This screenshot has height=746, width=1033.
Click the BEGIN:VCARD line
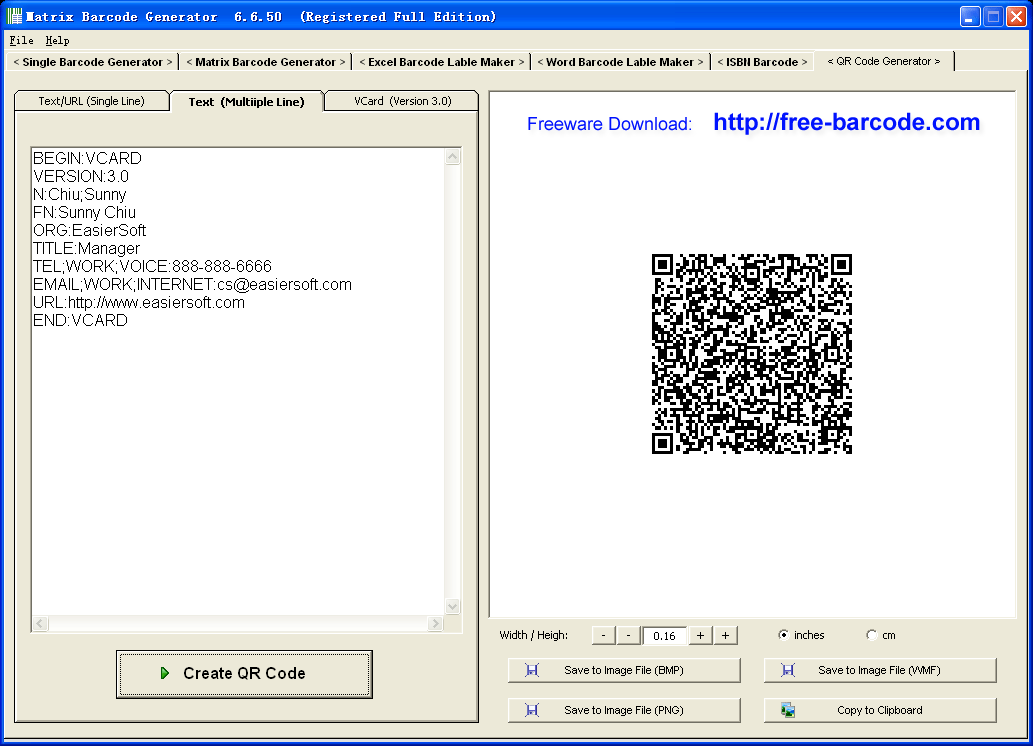[87, 158]
